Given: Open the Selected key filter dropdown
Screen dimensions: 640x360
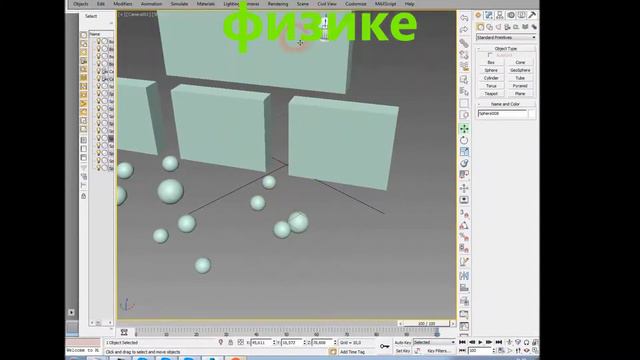Looking at the screenshot, I should [x=434, y=342].
